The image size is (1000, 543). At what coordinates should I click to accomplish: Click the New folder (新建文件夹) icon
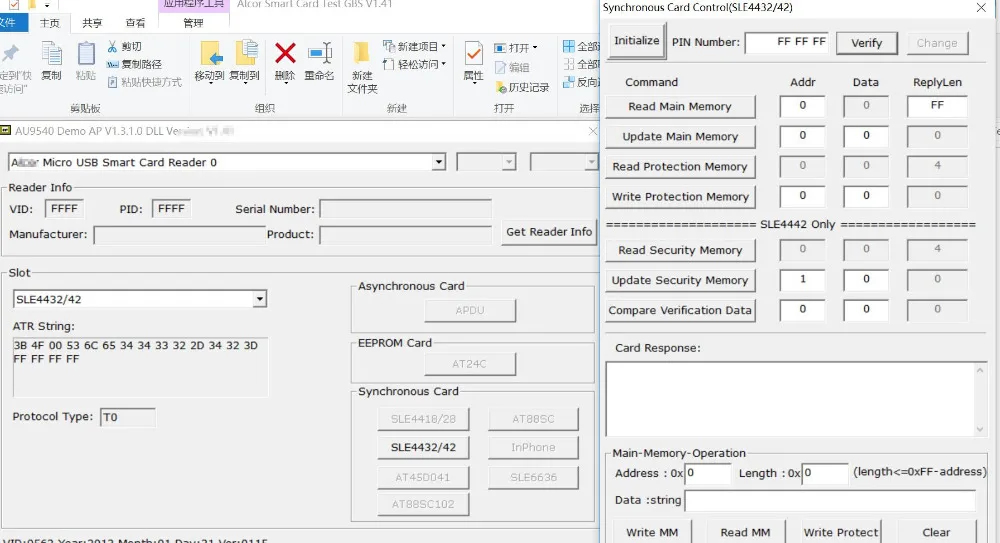(x=362, y=54)
